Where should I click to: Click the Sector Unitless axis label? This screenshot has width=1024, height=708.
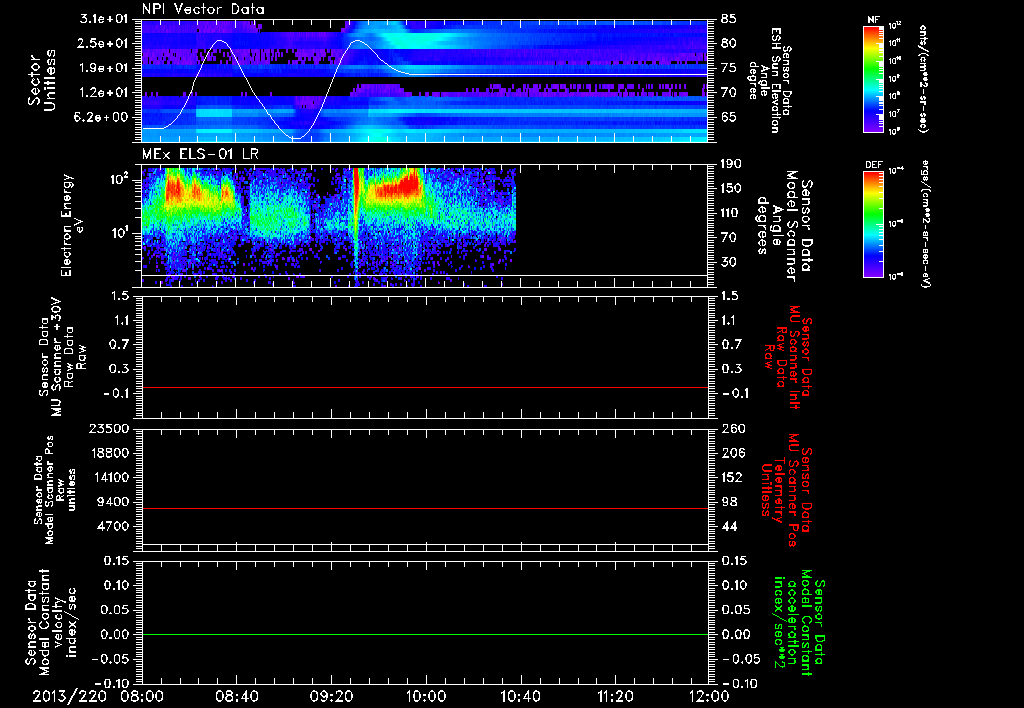tap(42, 80)
